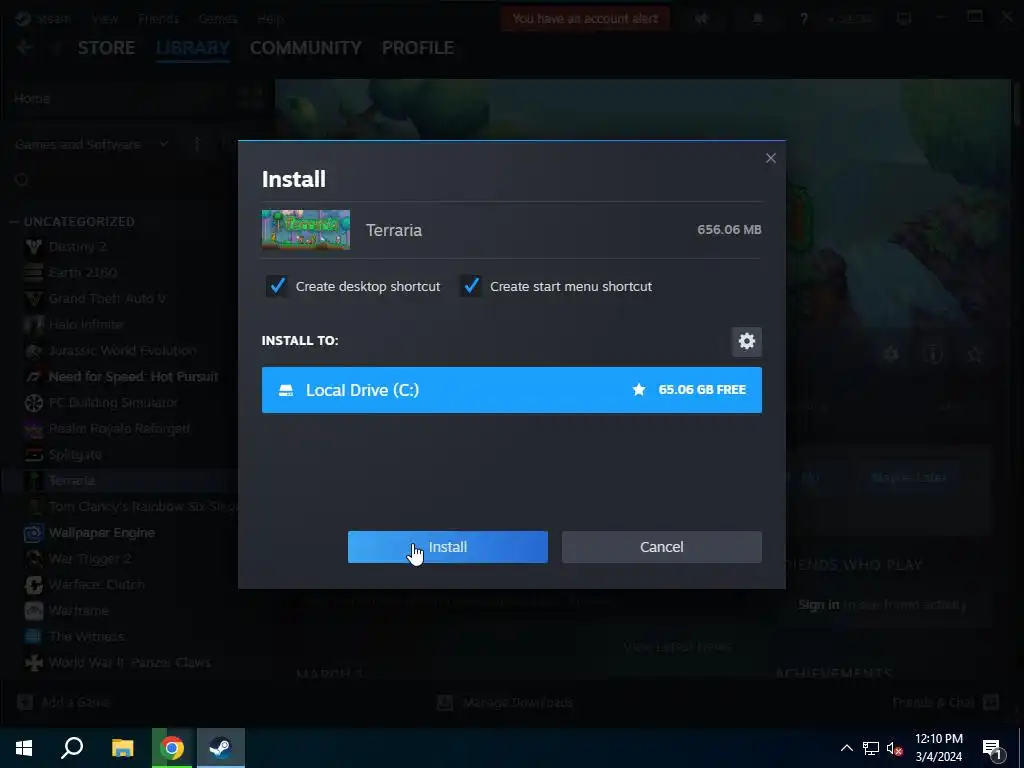This screenshot has width=1024, height=768.
Task: Select War Trigger 2 in library
Action: coord(90,558)
